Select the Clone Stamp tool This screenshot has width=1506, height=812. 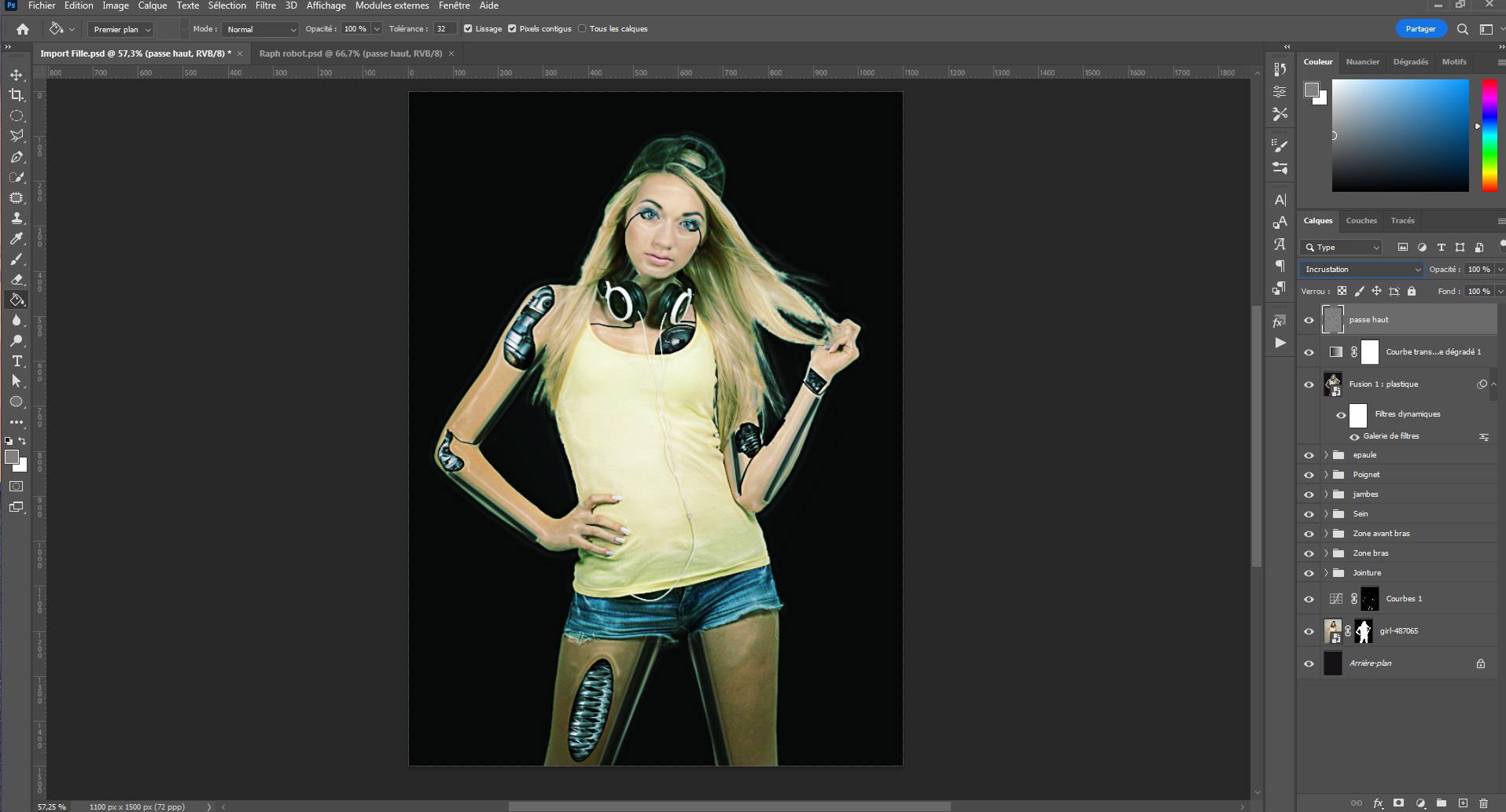point(17,218)
